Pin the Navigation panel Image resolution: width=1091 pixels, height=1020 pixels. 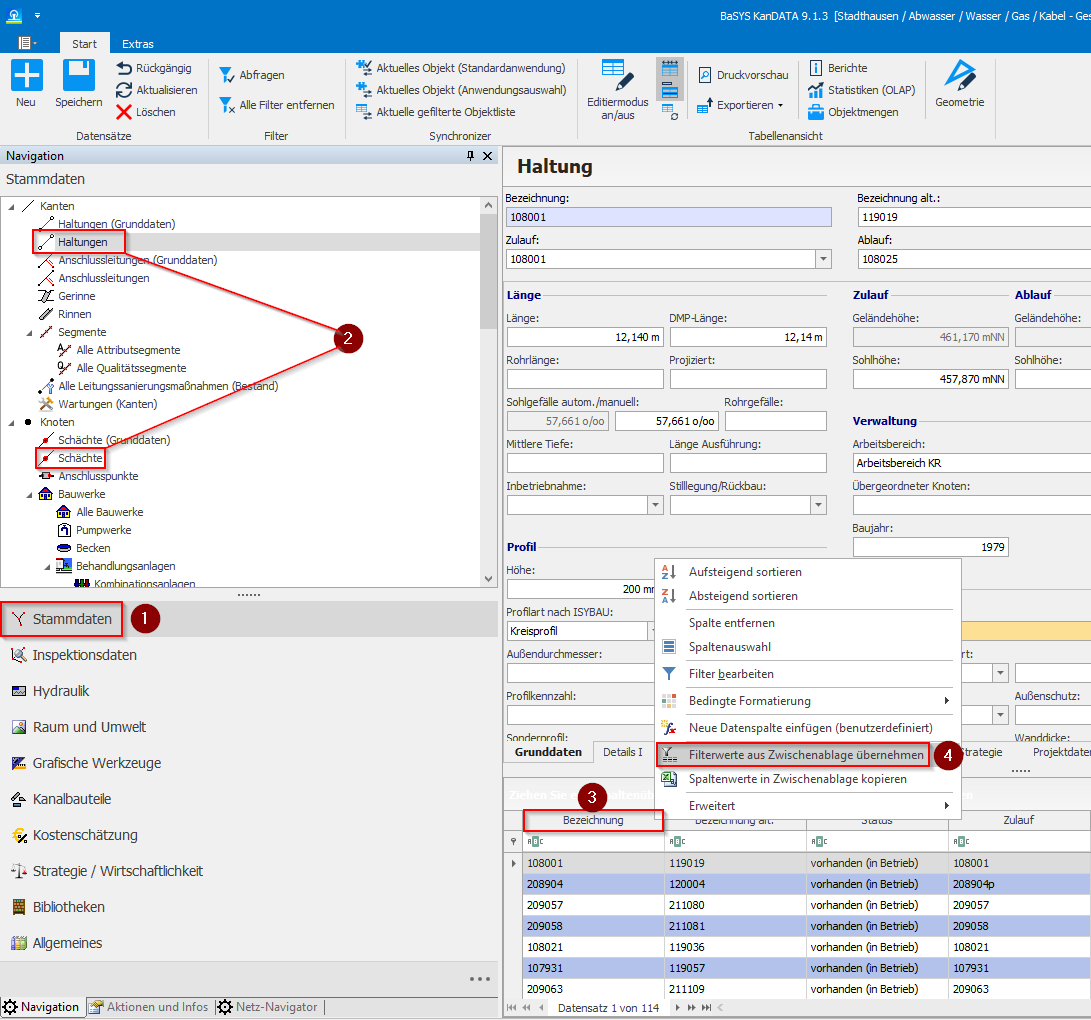click(x=471, y=156)
